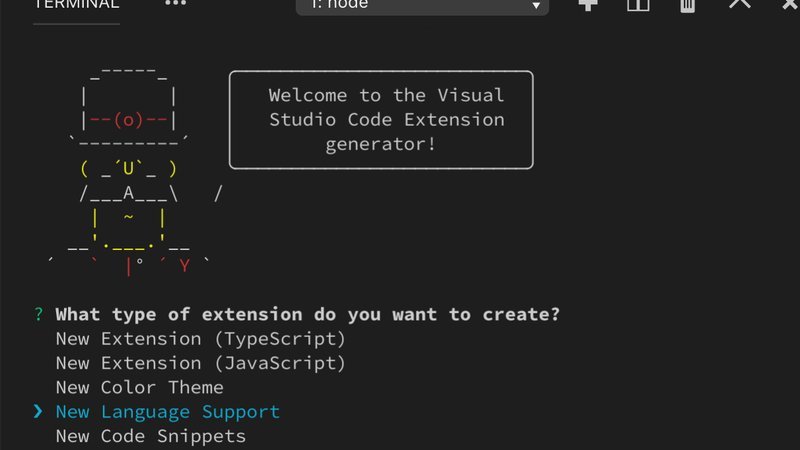The image size is (800, 450).
Task: Choose New Extension (JavaScript) option
Action: (x=201, y=363)
